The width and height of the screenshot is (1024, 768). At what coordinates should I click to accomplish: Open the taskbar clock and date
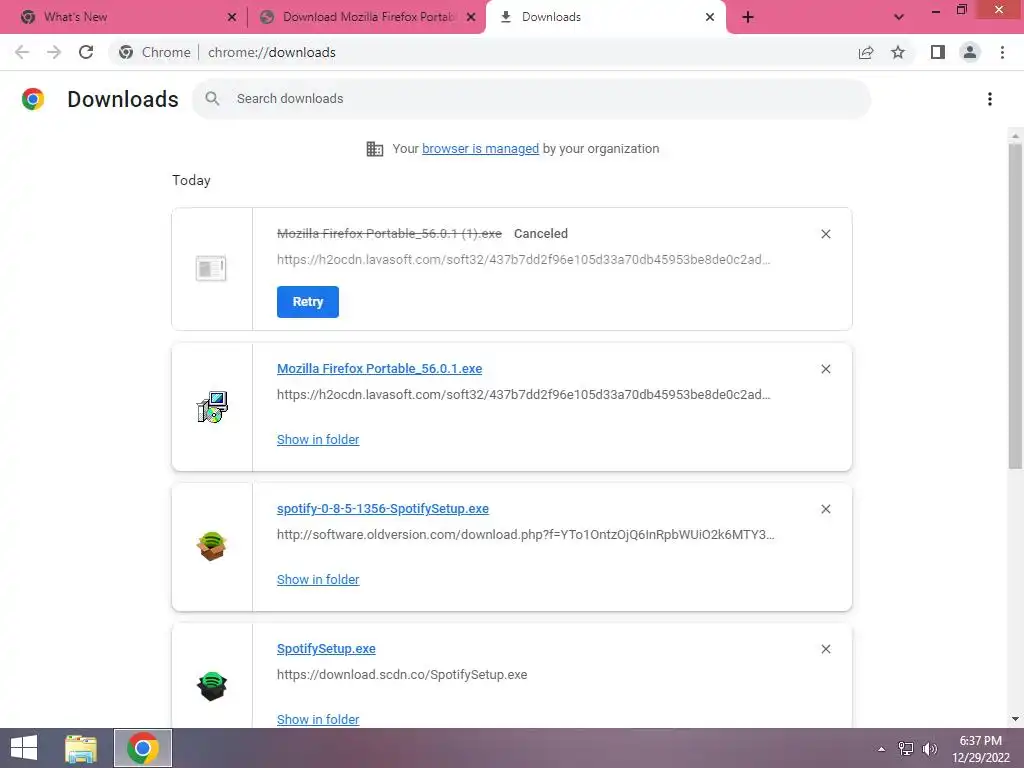[980, 749]
